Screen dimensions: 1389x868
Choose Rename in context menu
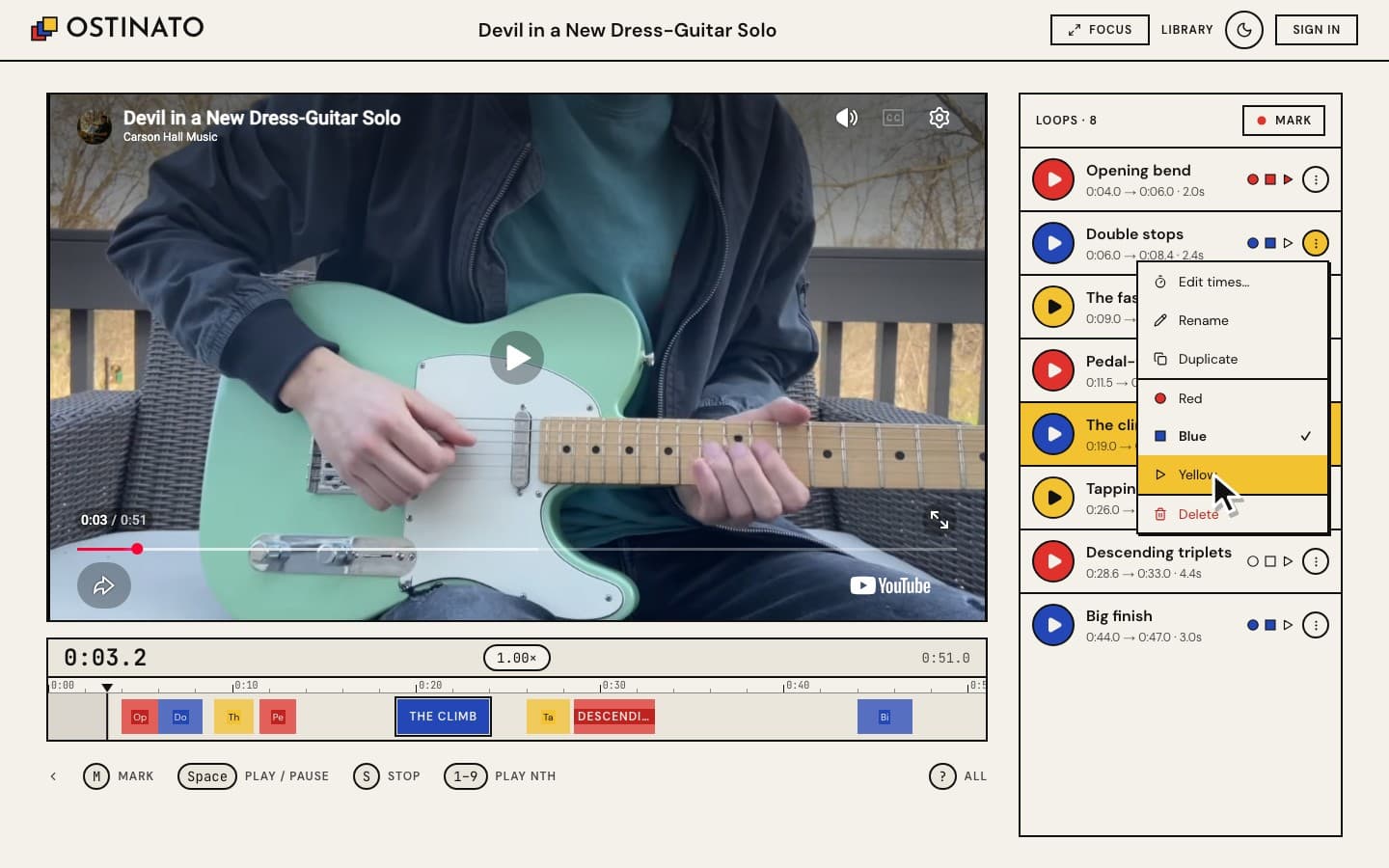click(x=1233, y=320)
